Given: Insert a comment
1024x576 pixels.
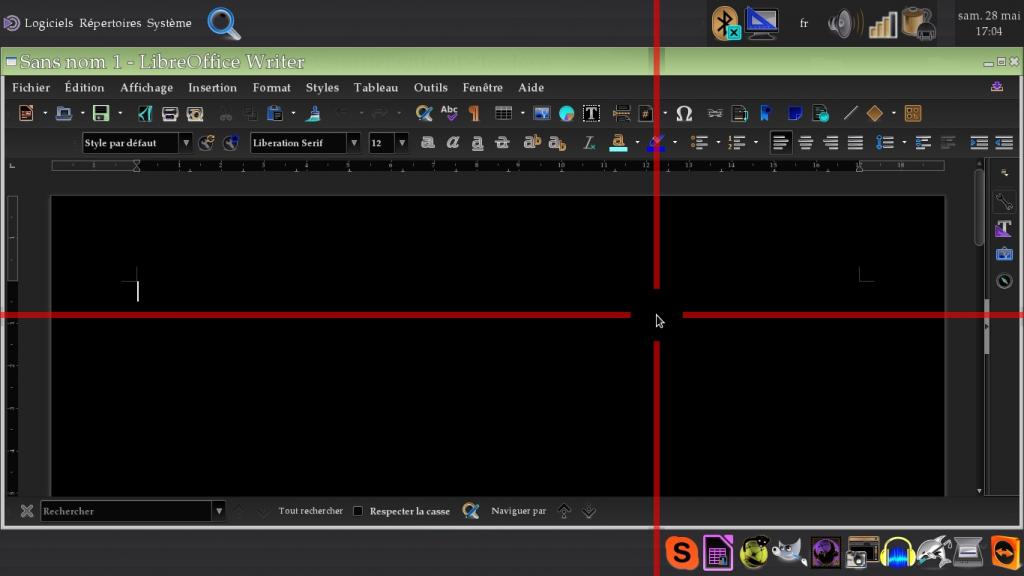Looking at the screenshot, I should tap(795, 114).
